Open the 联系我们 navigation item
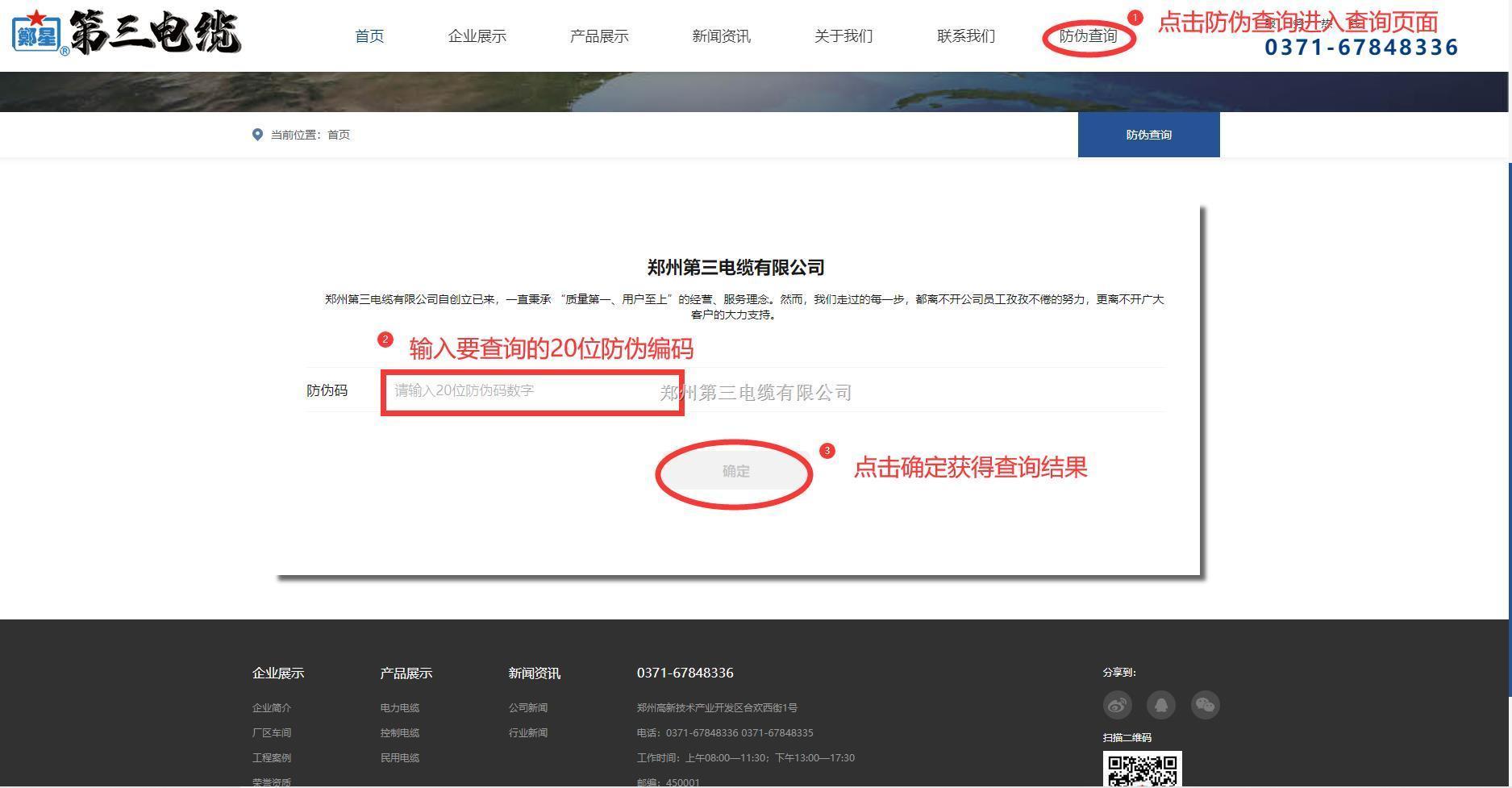This screenshot has height=788, width=1512. [966, 36]
